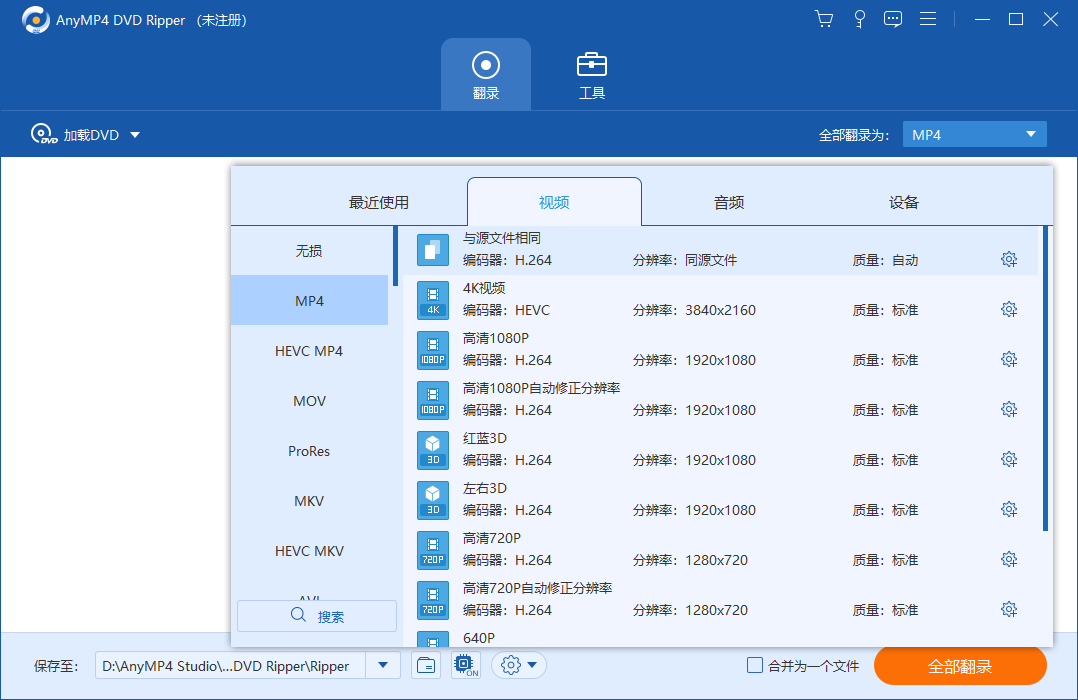Select the 视频 tab
1078x700 pixels.
click(554, 202)
